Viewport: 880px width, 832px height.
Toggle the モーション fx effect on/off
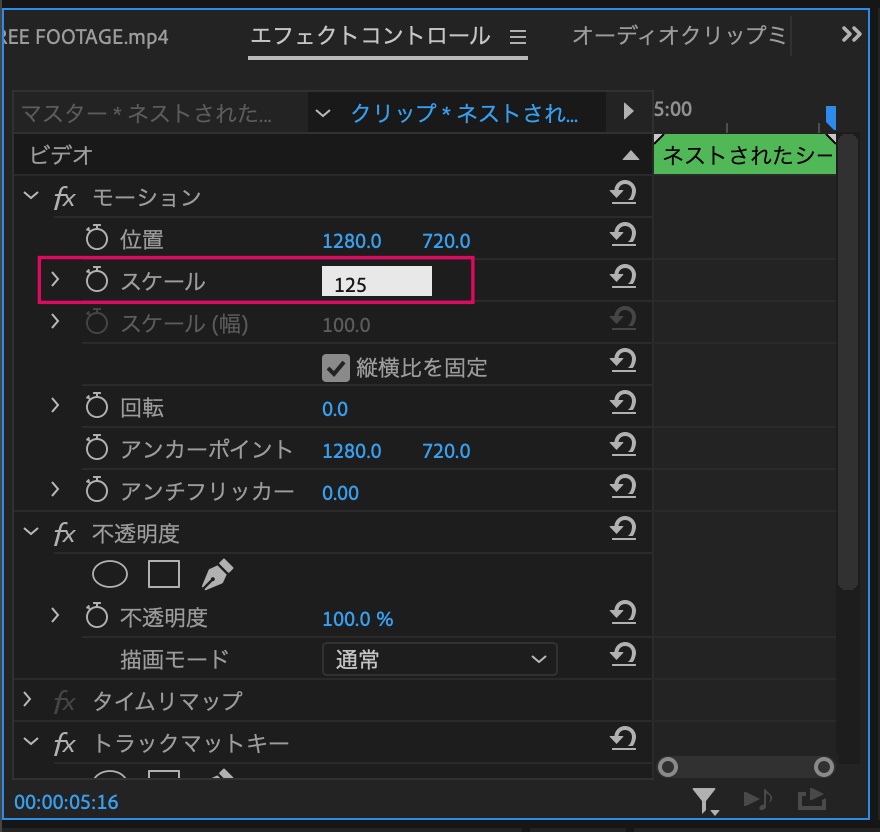[x=65, y=198]
